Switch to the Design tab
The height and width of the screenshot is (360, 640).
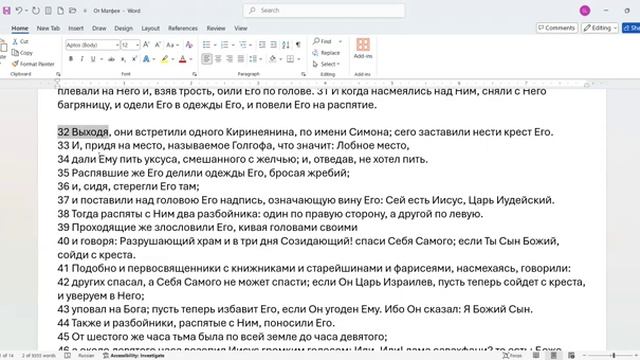[x=124, y=28]
